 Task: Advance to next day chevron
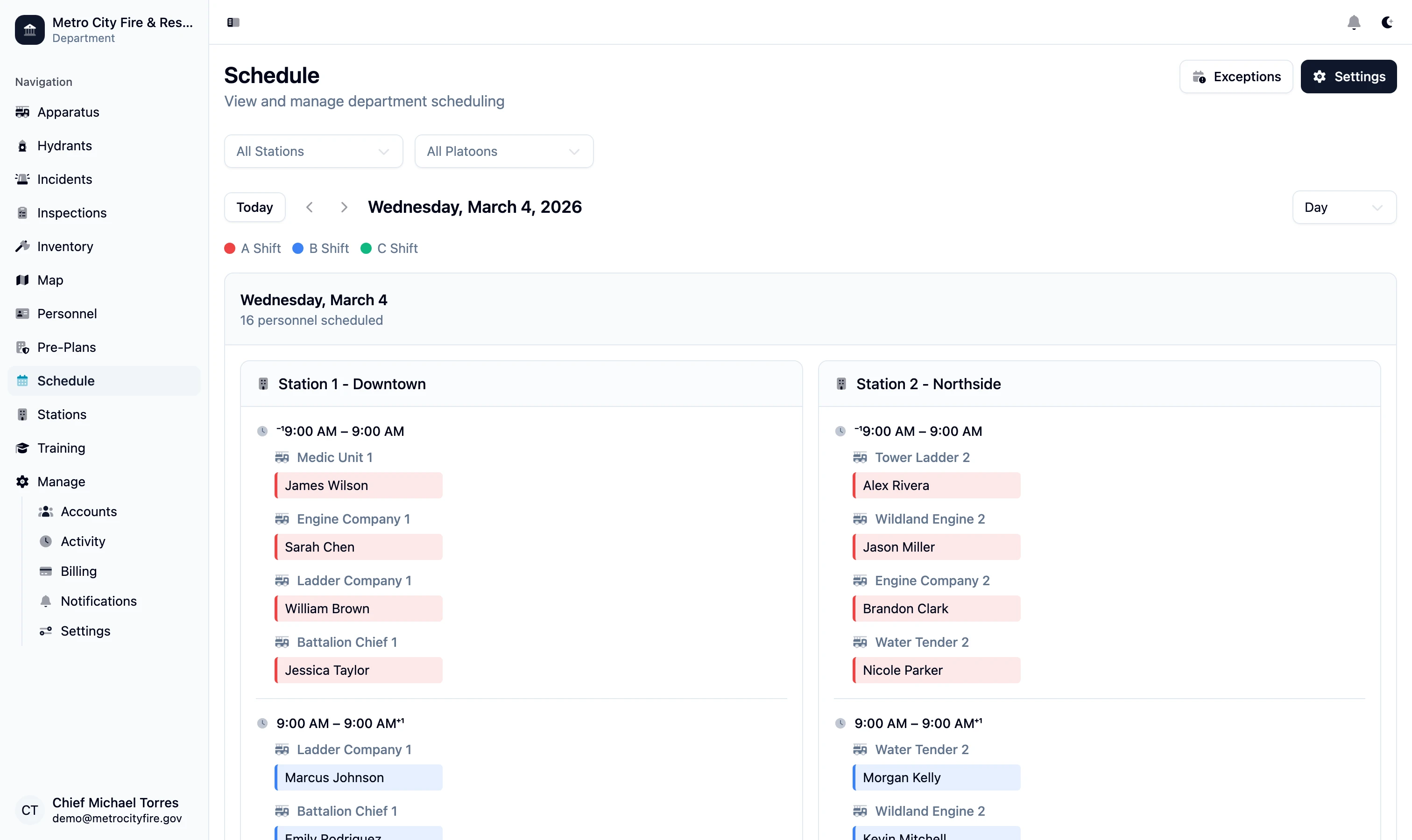click(344, 207)
